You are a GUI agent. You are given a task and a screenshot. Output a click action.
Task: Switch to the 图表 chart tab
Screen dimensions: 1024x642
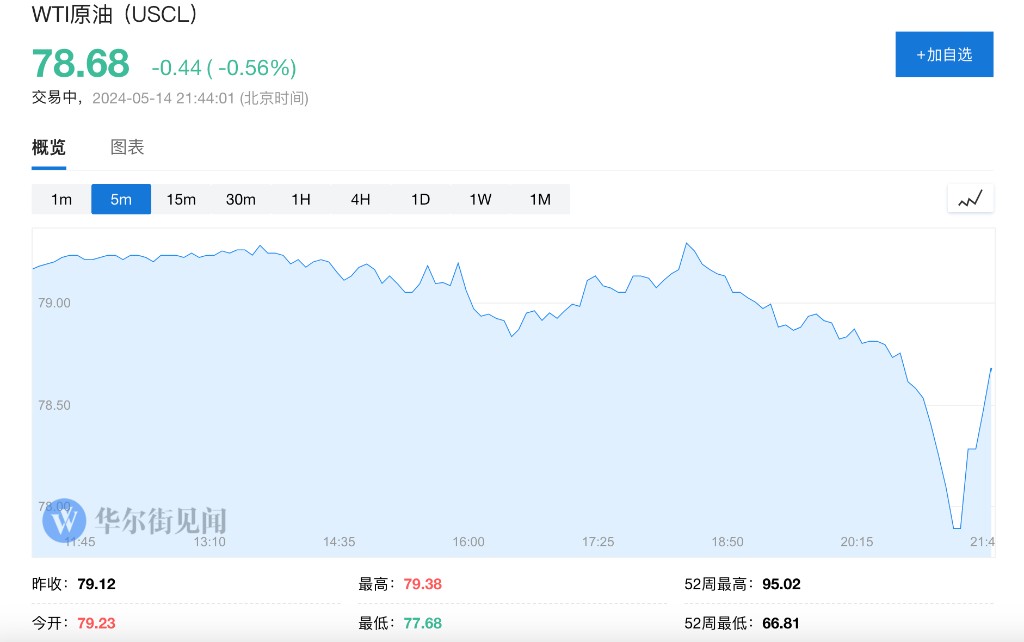pos(127,148)
